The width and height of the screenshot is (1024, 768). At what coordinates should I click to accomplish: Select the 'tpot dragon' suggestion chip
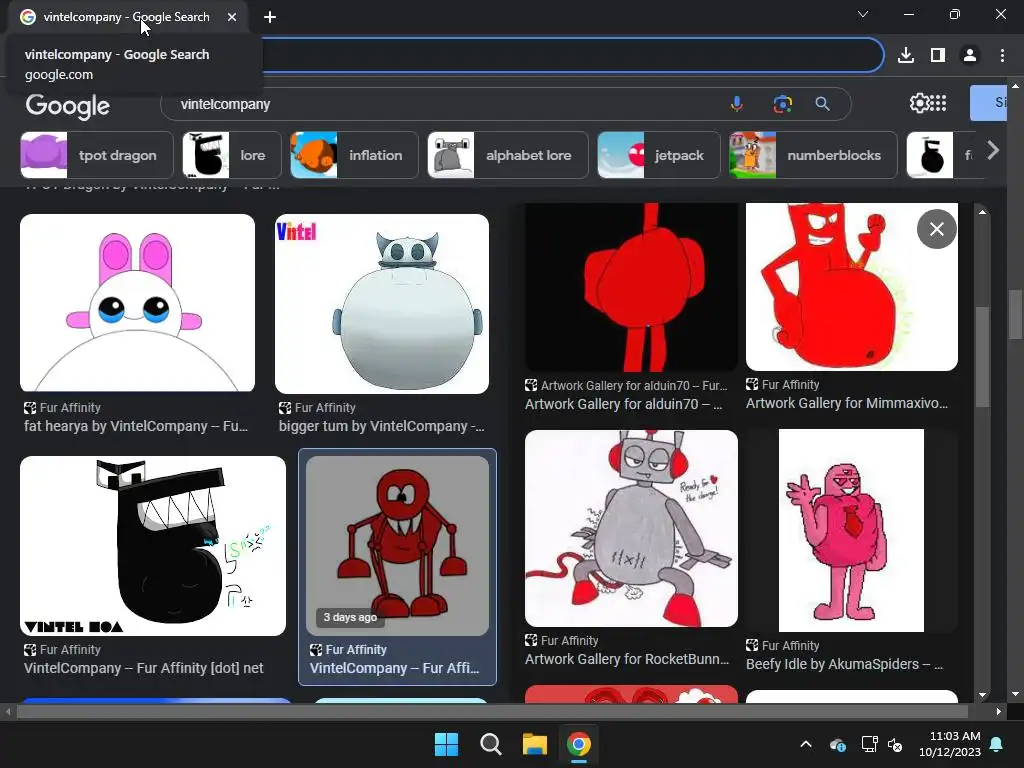[97, 155]
